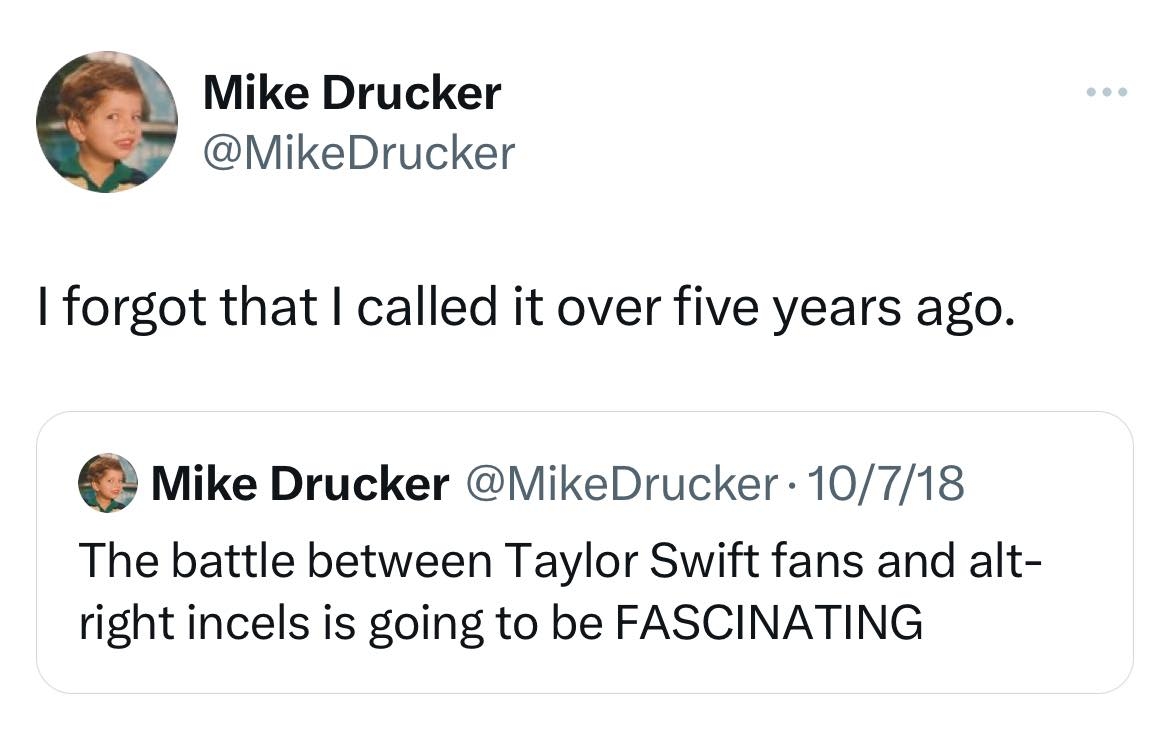Click the @MikeDrucker handle under the top name

(358, 153)
